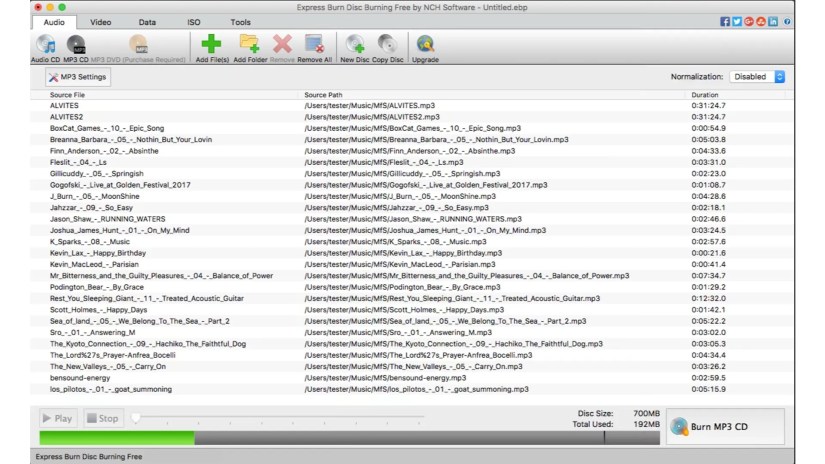This screenshot has width=825, height=464.
Task: Select Scott_Holmes_-_Happy_Days row
Action: coord(412,310)
